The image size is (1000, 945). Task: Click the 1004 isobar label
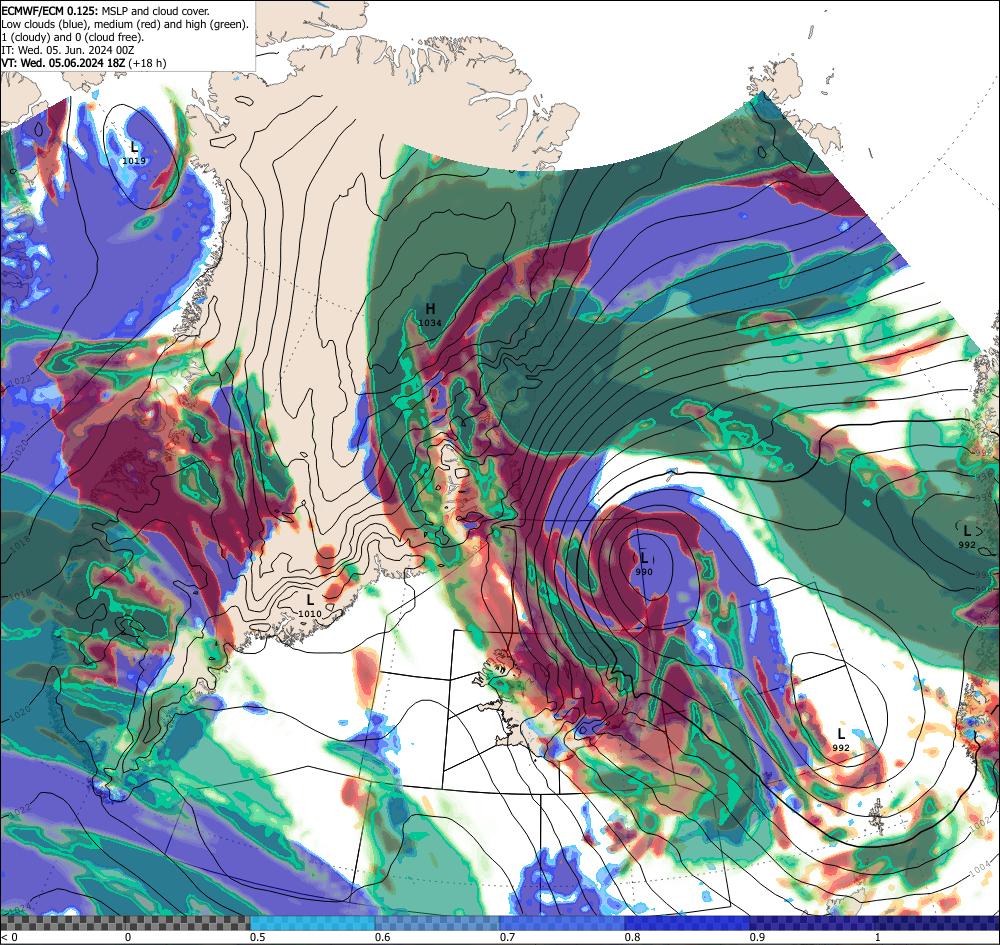coord(981,870)
